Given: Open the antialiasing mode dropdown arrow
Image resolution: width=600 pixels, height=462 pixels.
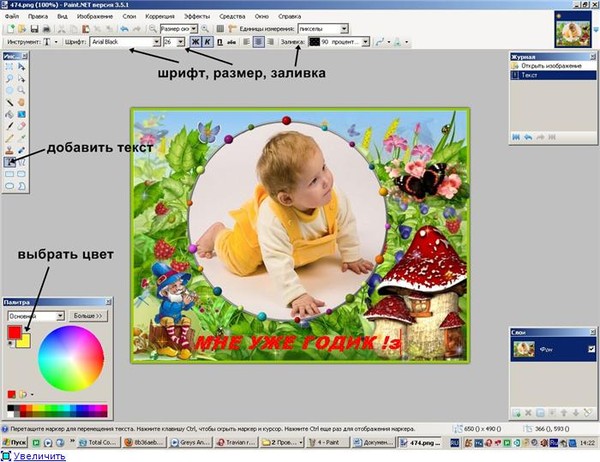Looking at the screenshot, I should pos(389,42).
